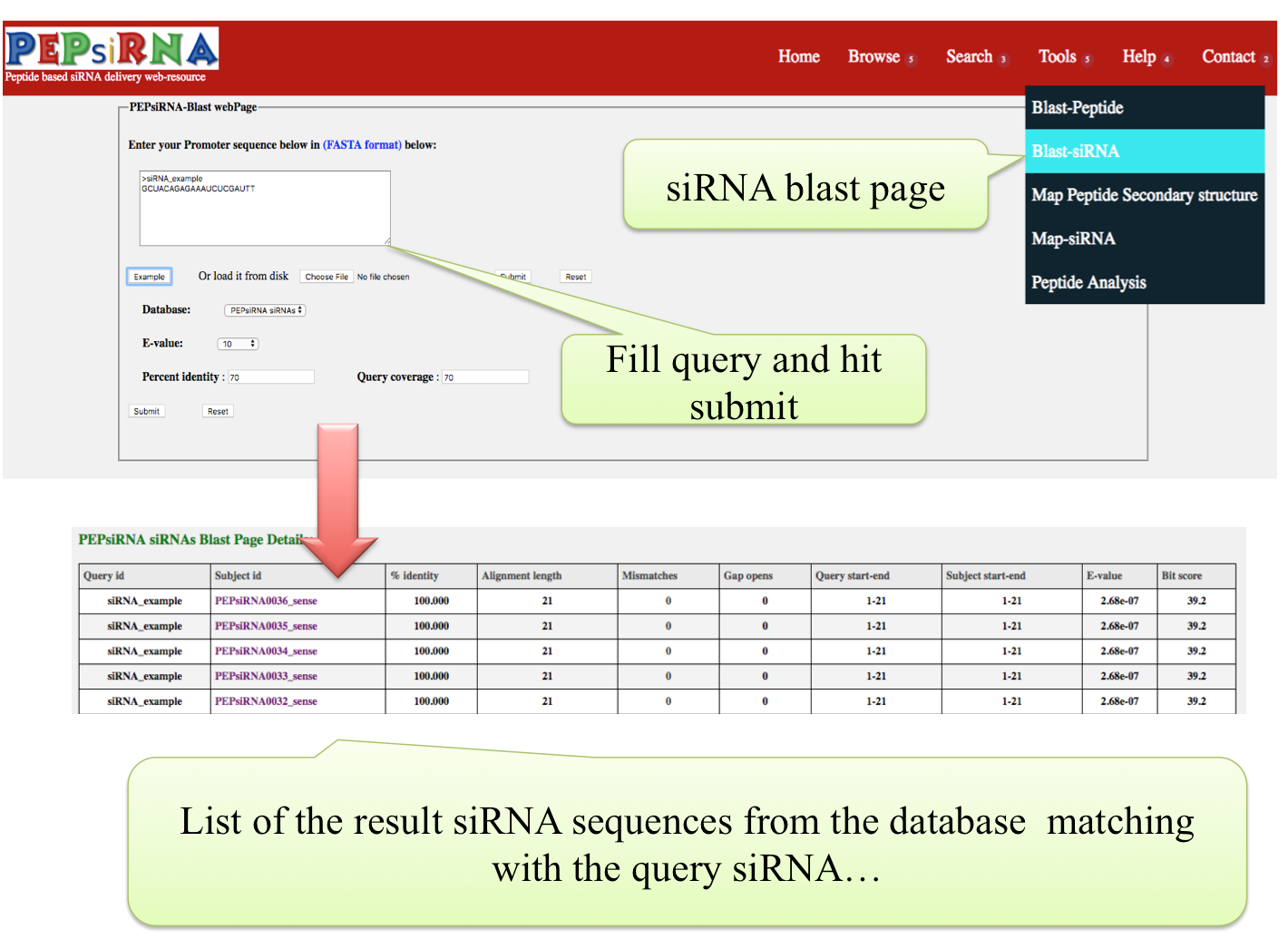Open the Home menu item
The height and width of the screenshot is (939, 1288).
tap(798, 56)
